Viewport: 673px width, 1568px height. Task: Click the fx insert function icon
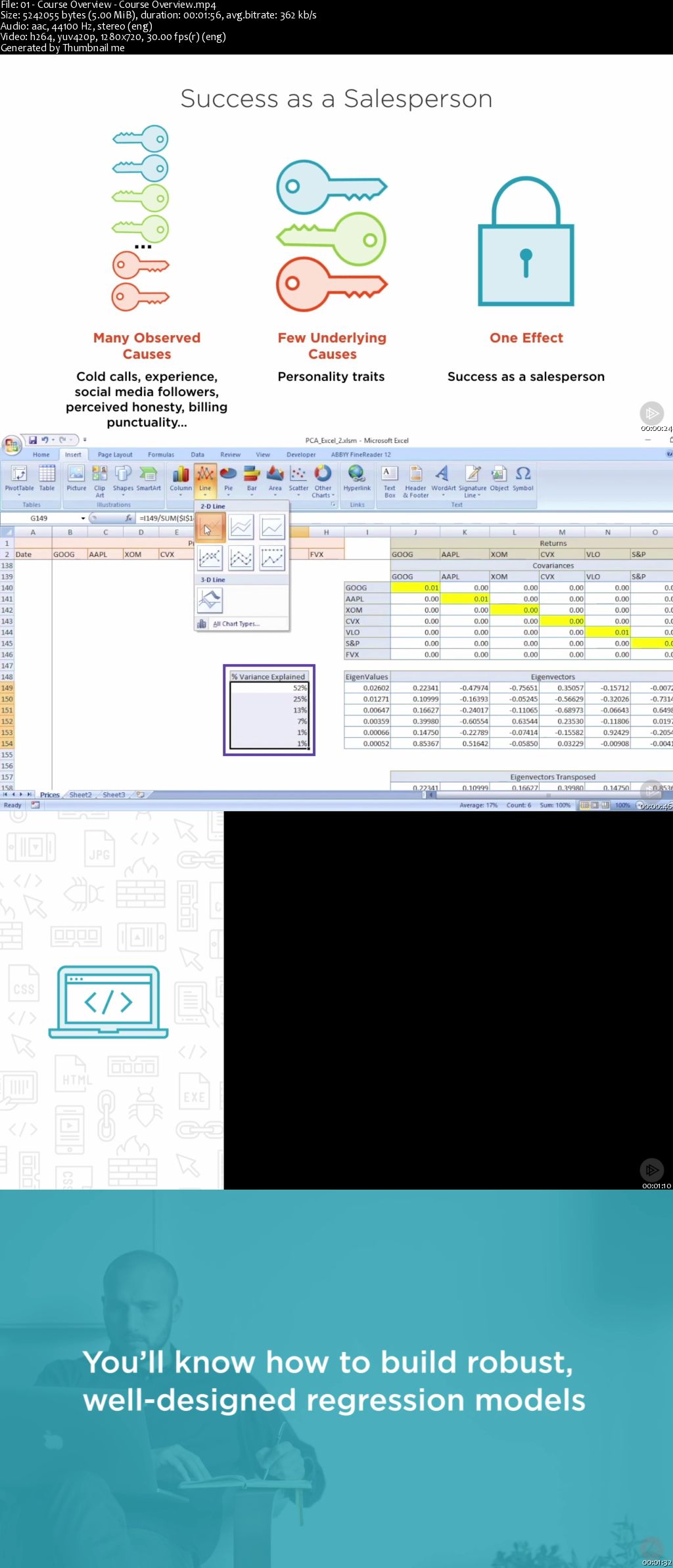point(129,518)
